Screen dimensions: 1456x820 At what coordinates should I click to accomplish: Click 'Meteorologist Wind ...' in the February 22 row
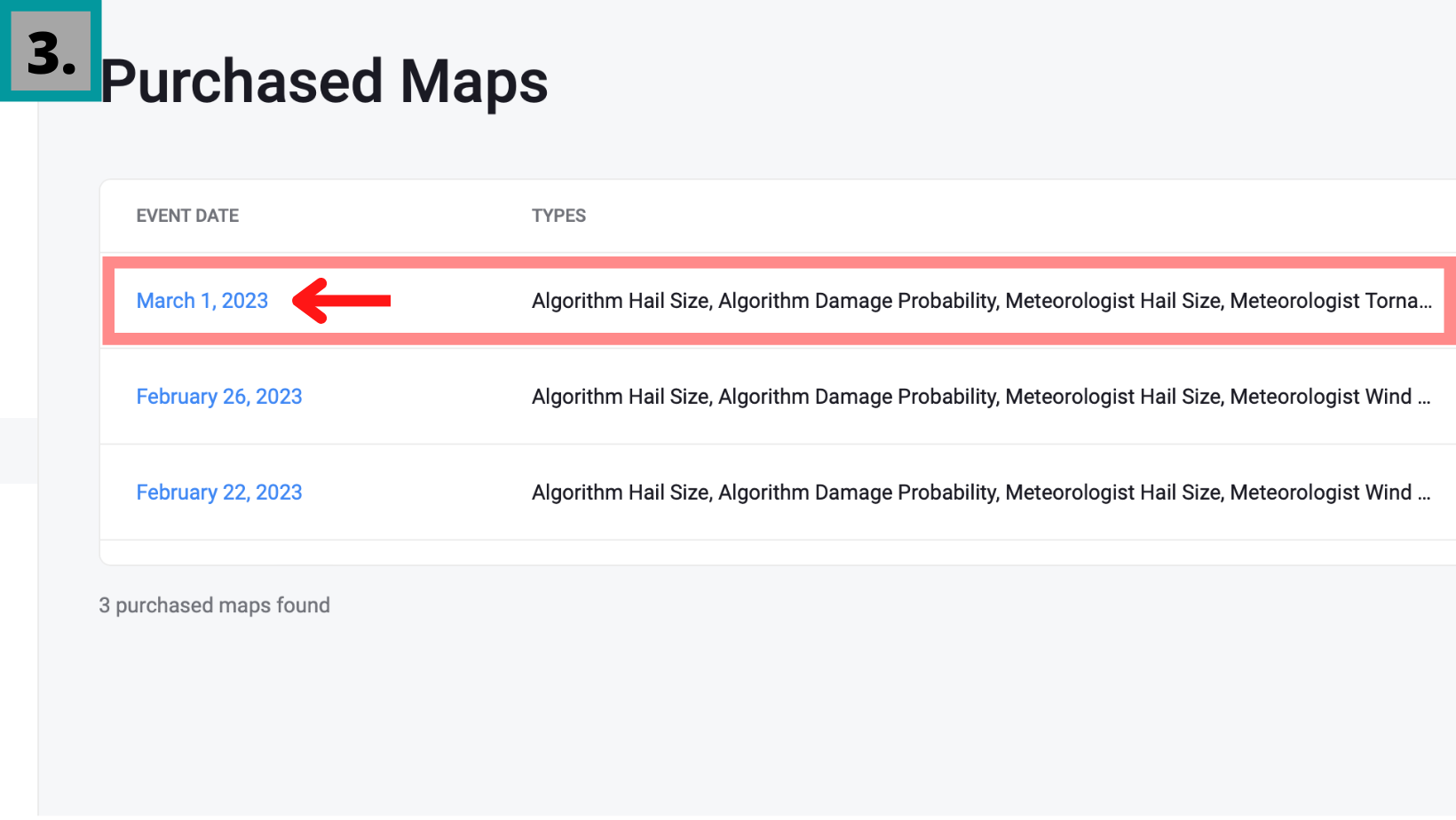click(x=1330, y=493)
